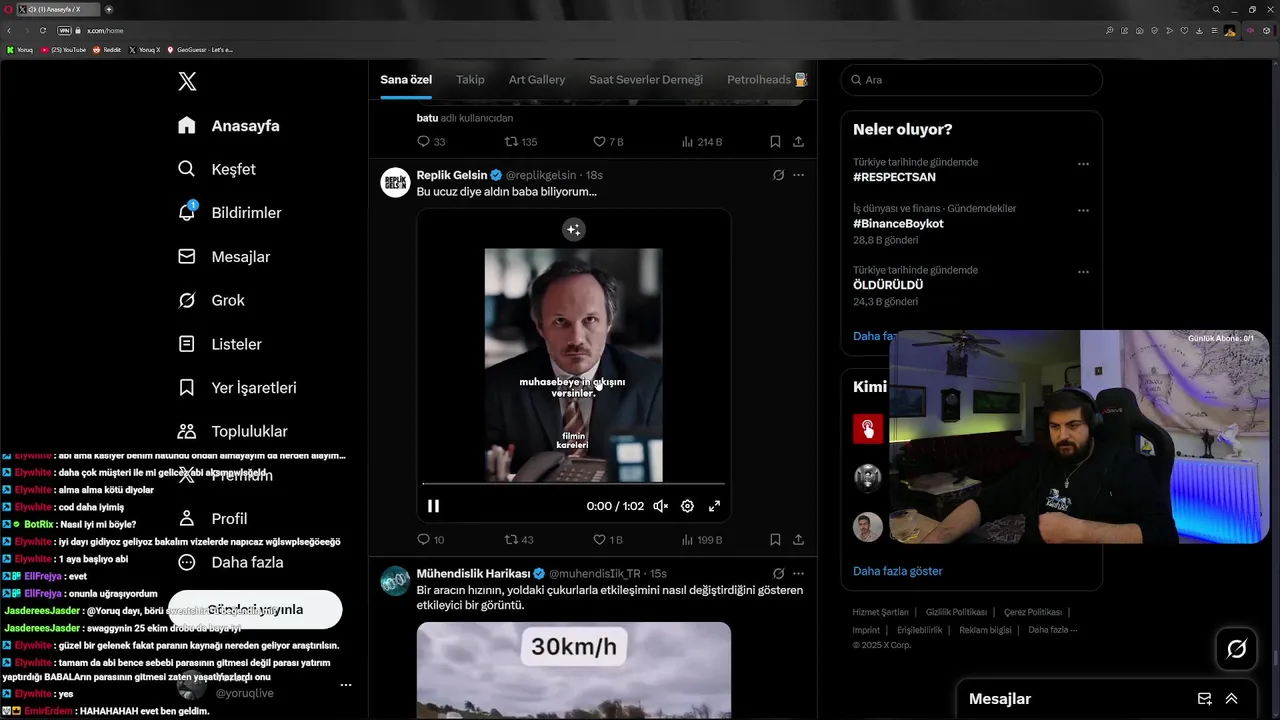Open Daha fazla menu in sidebar
This screenshot has width=1280, height=720.
tap(230, 562)
